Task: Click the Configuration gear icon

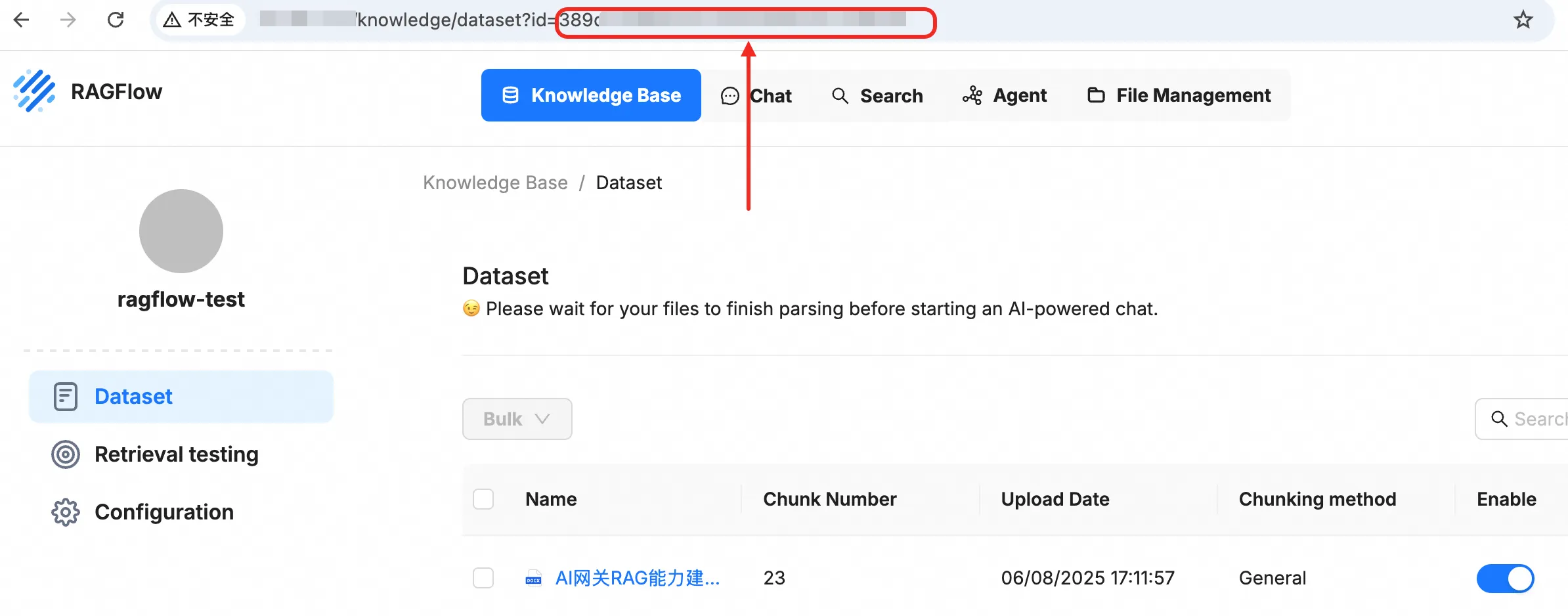Action: coord(66,512)
